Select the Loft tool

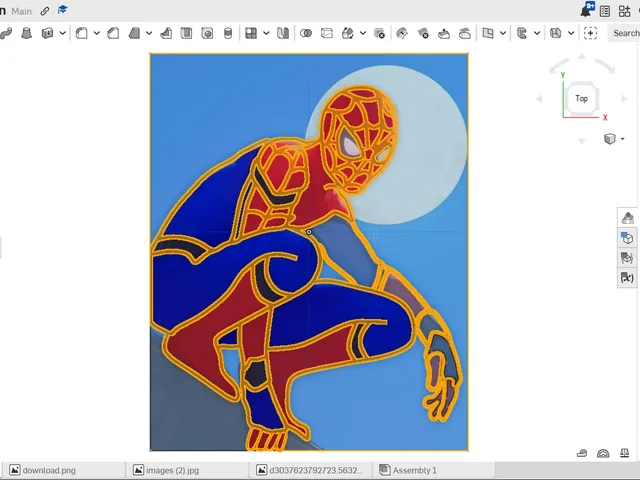(x=27, y=33)
